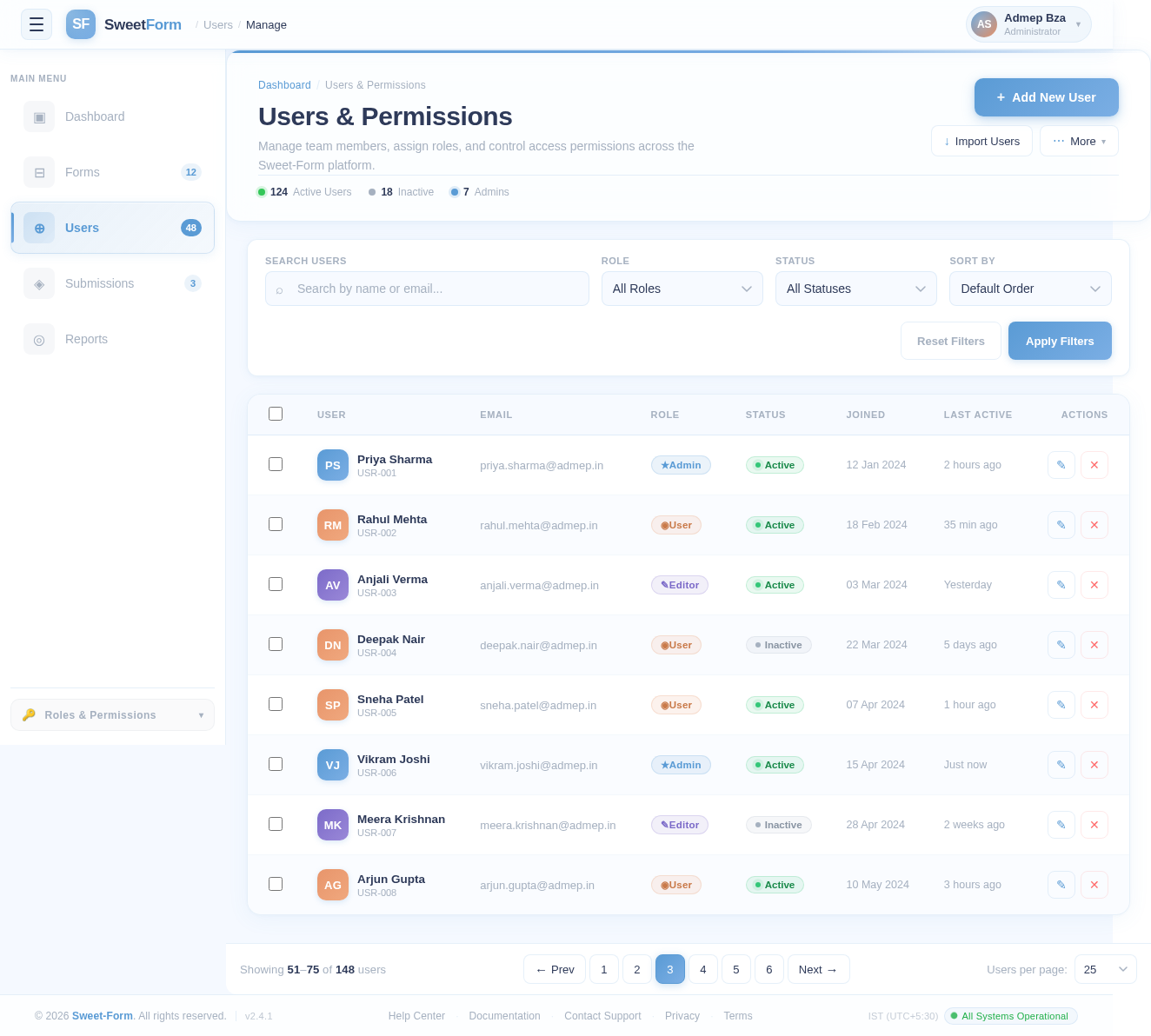Select Sneha Patel's row checkbox
This screenshot has height=1036, width=1151.
(x=276, y=704)
